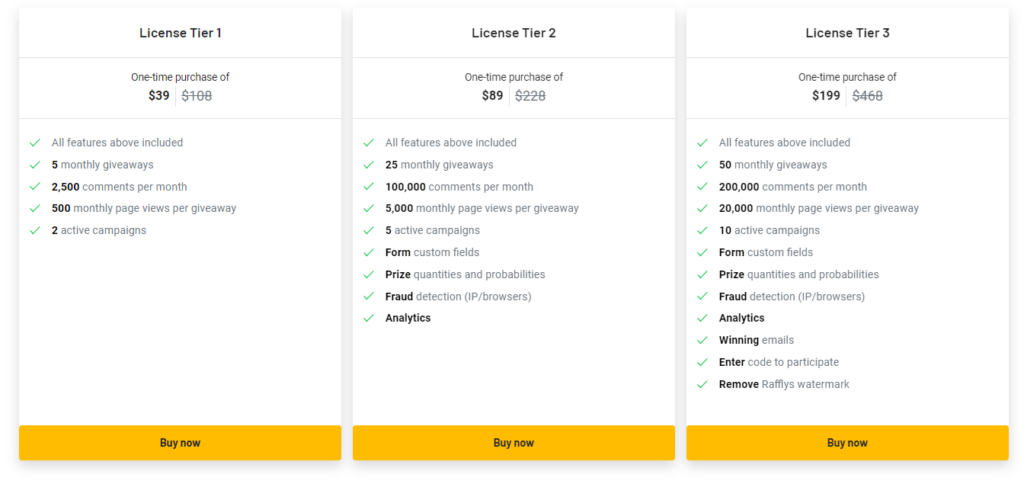Click the $199 price in Tier 3

826,96
